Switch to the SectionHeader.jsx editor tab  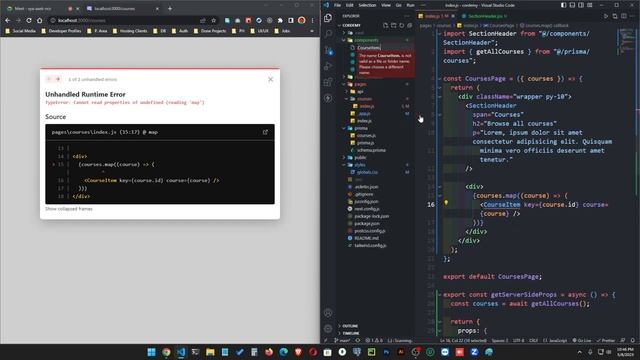pyautogui.click(x=485, y=16)
